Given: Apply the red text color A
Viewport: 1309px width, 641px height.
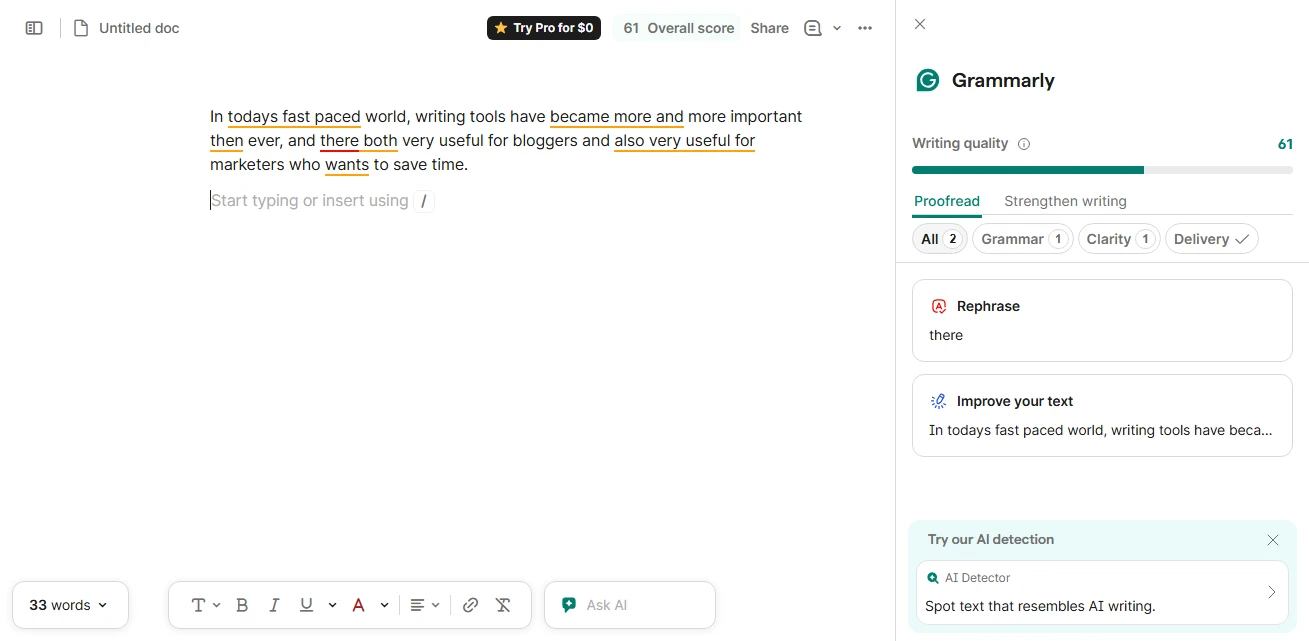Looking at the screenshot, I should pos(358,605).
